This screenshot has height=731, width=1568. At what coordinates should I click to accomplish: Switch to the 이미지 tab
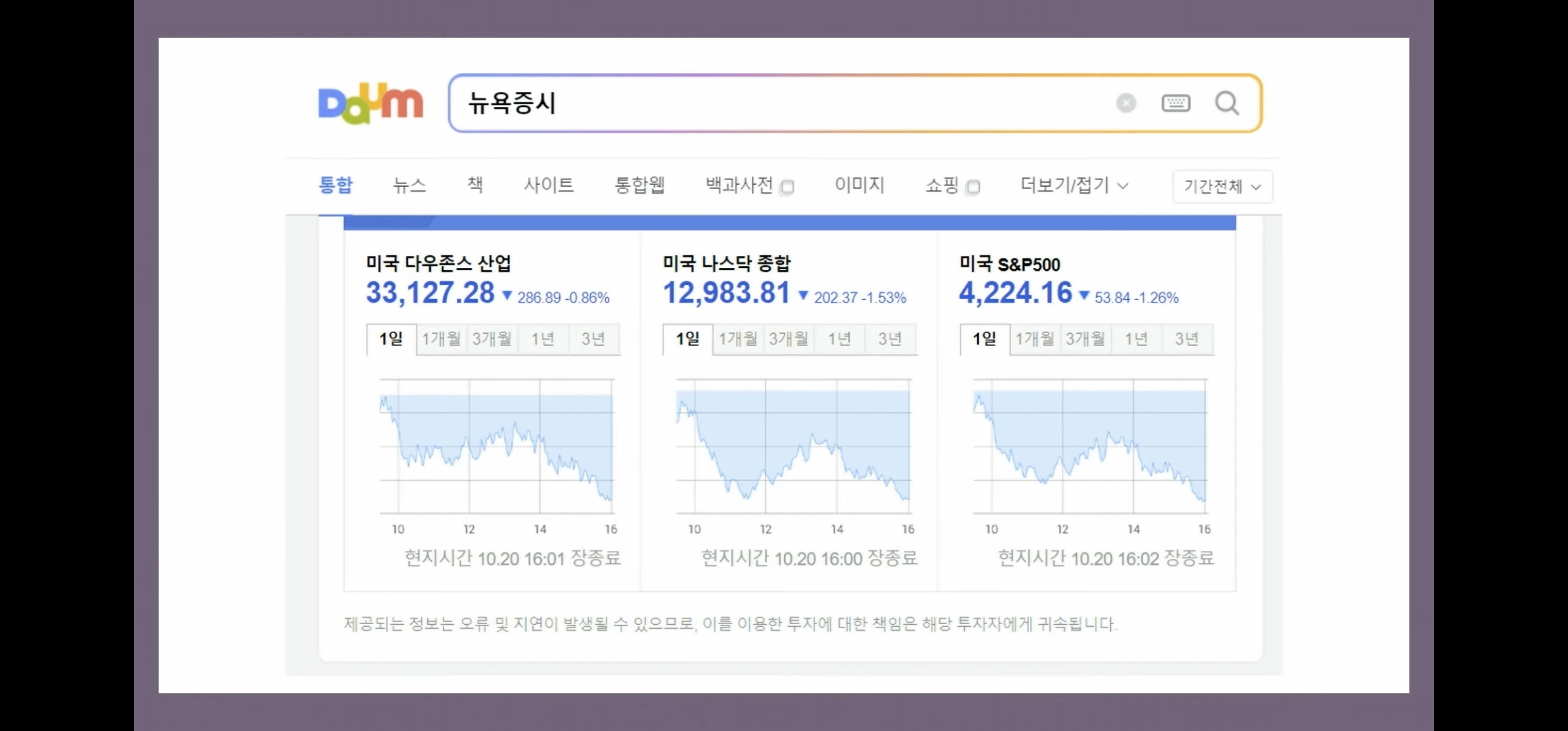[x=859, y=185]
